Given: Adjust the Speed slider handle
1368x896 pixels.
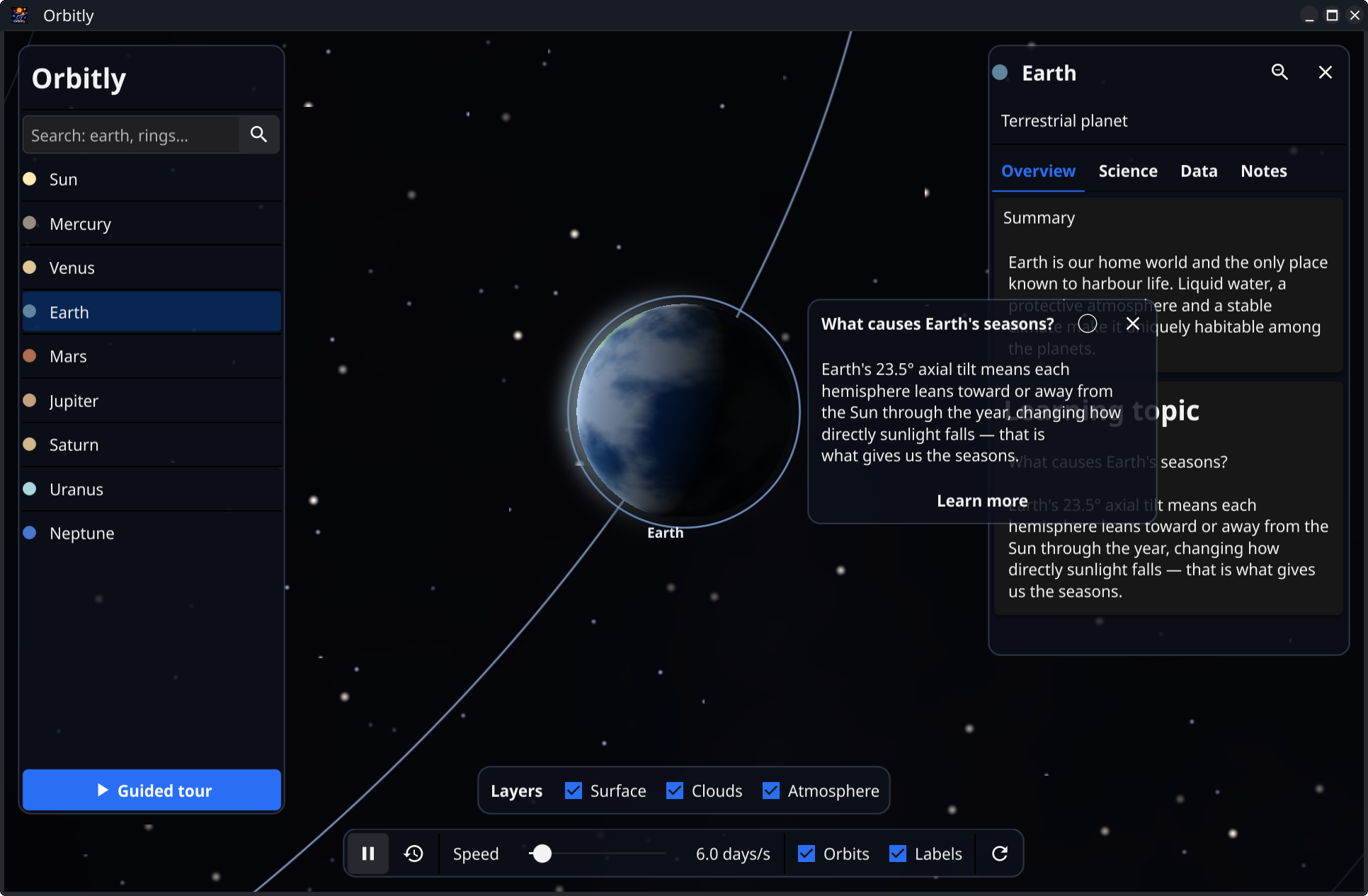Looking at the screenshot, I should tap(542, 854).
